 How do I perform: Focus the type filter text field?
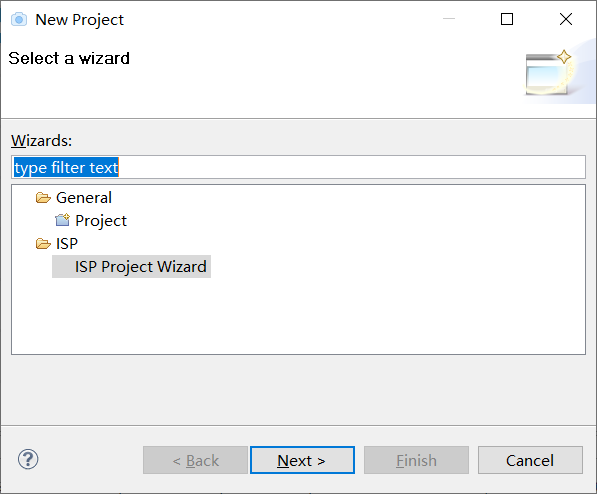click(x=298, y=167)
